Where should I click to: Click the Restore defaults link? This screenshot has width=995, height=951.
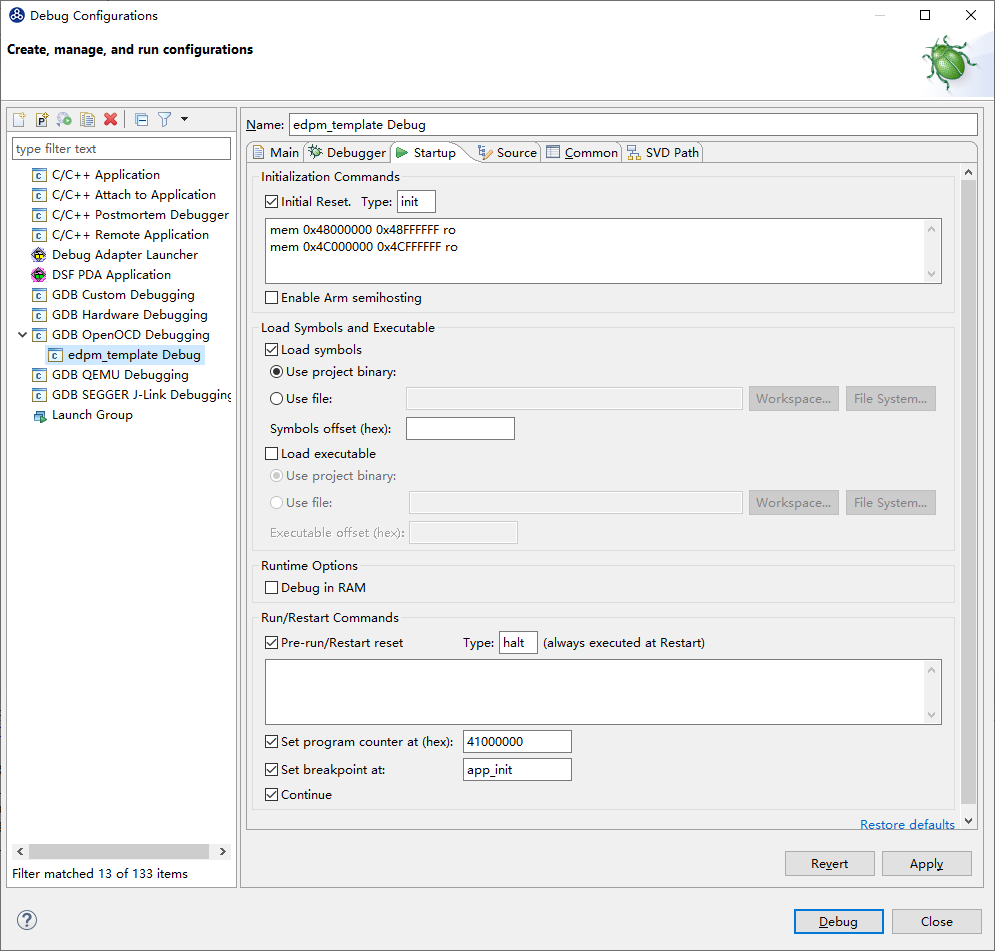(907, 824)
